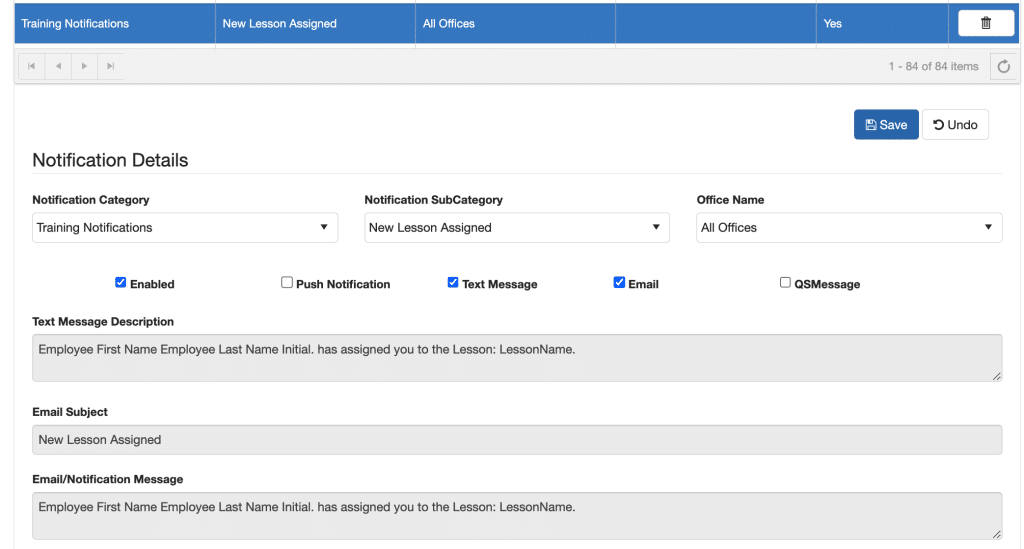Go to next page of grid
This screenshot has height=549, width=1024.
click(84, 66)
